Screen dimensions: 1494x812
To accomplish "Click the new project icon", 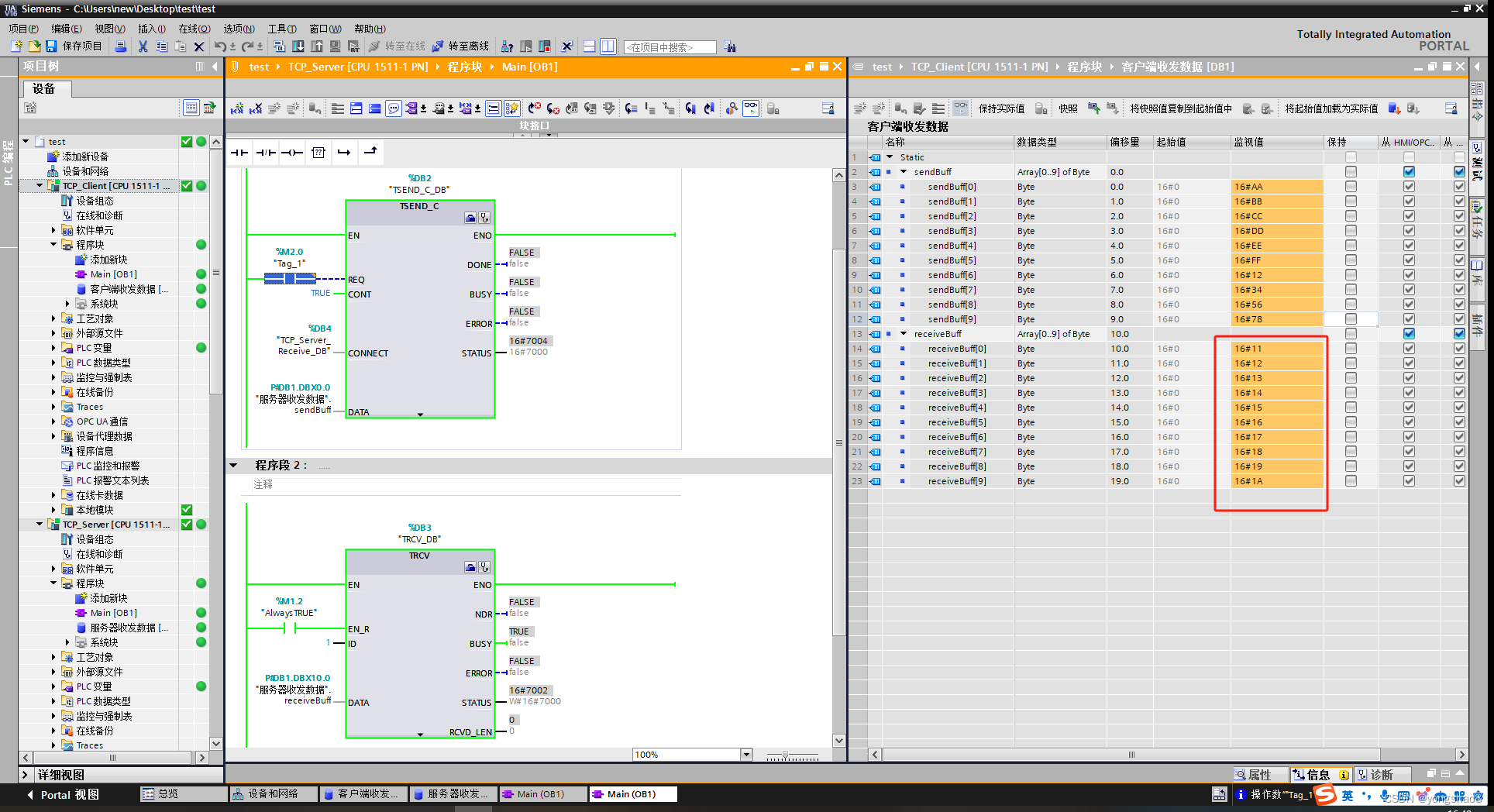I will click(x=16, y=46).
